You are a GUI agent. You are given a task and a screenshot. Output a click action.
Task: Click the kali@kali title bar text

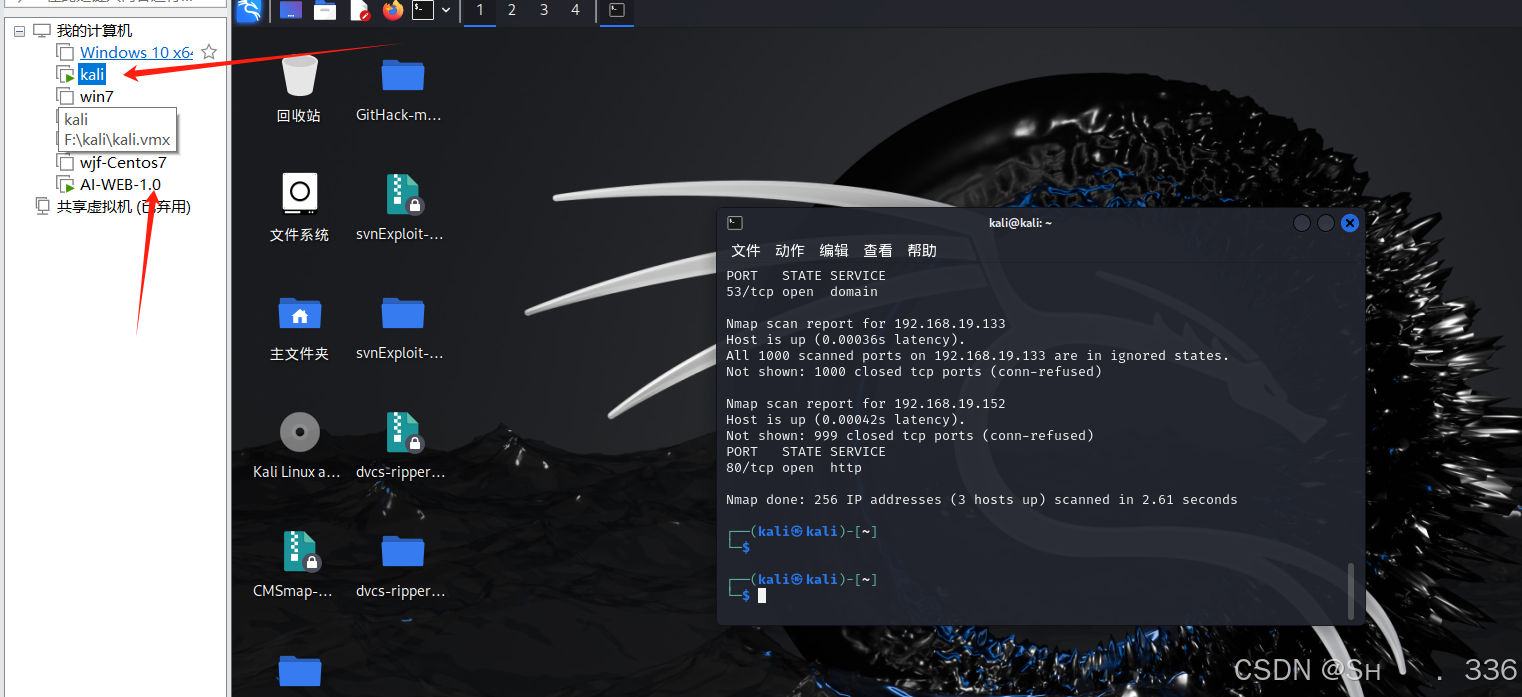pyautogui.click(x=1020, y=223)
